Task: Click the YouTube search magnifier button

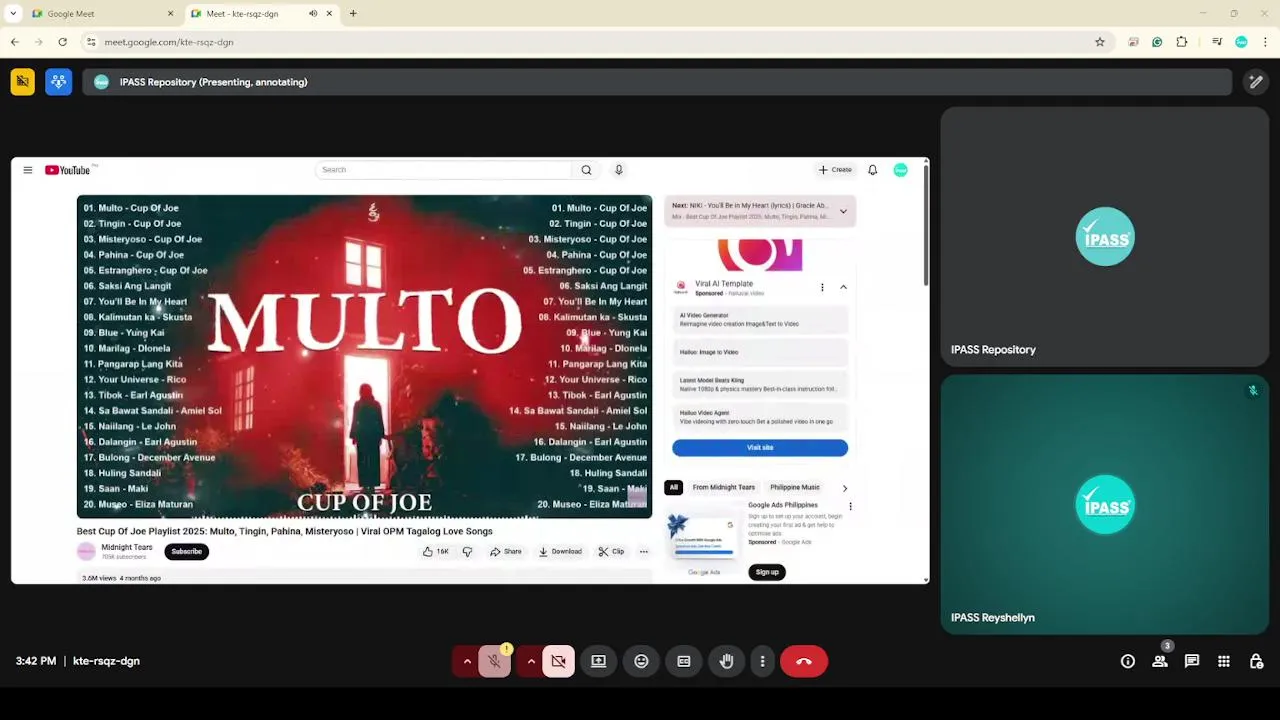Action: [587, 170]
